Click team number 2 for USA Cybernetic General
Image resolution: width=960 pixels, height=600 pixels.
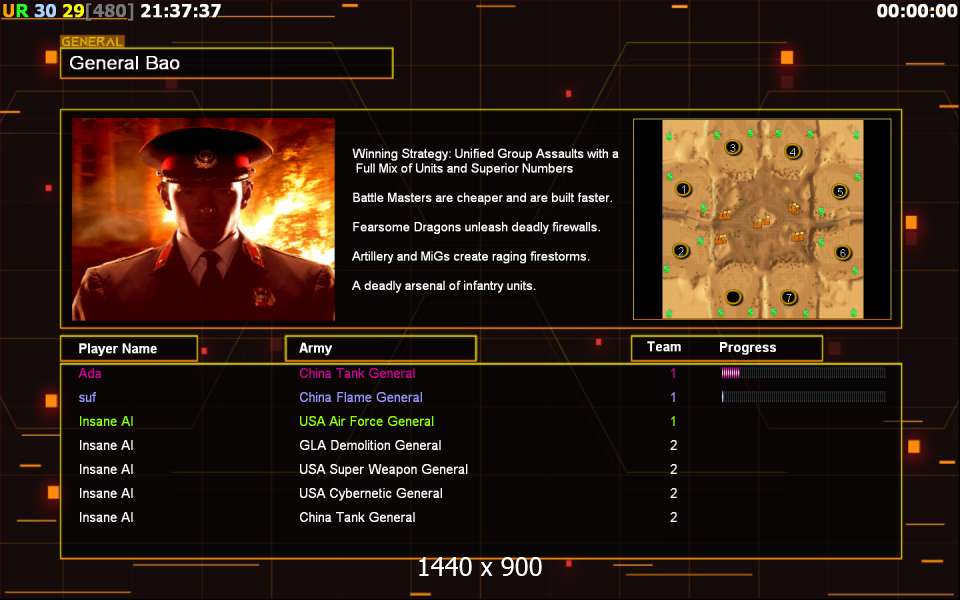tap(673, 493)
